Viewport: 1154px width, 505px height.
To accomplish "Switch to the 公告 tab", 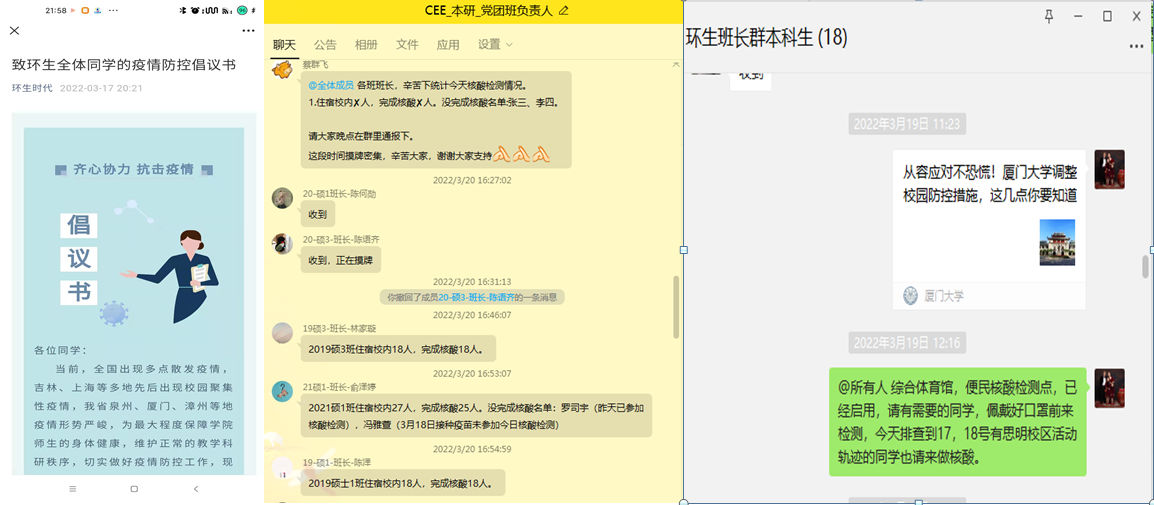I will pos(325,45).
